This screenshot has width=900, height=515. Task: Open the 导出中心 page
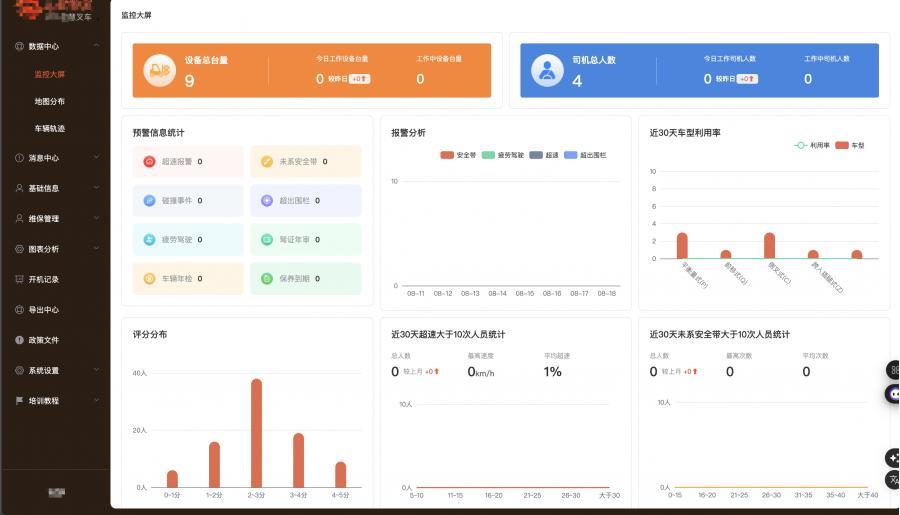[43, 310]
